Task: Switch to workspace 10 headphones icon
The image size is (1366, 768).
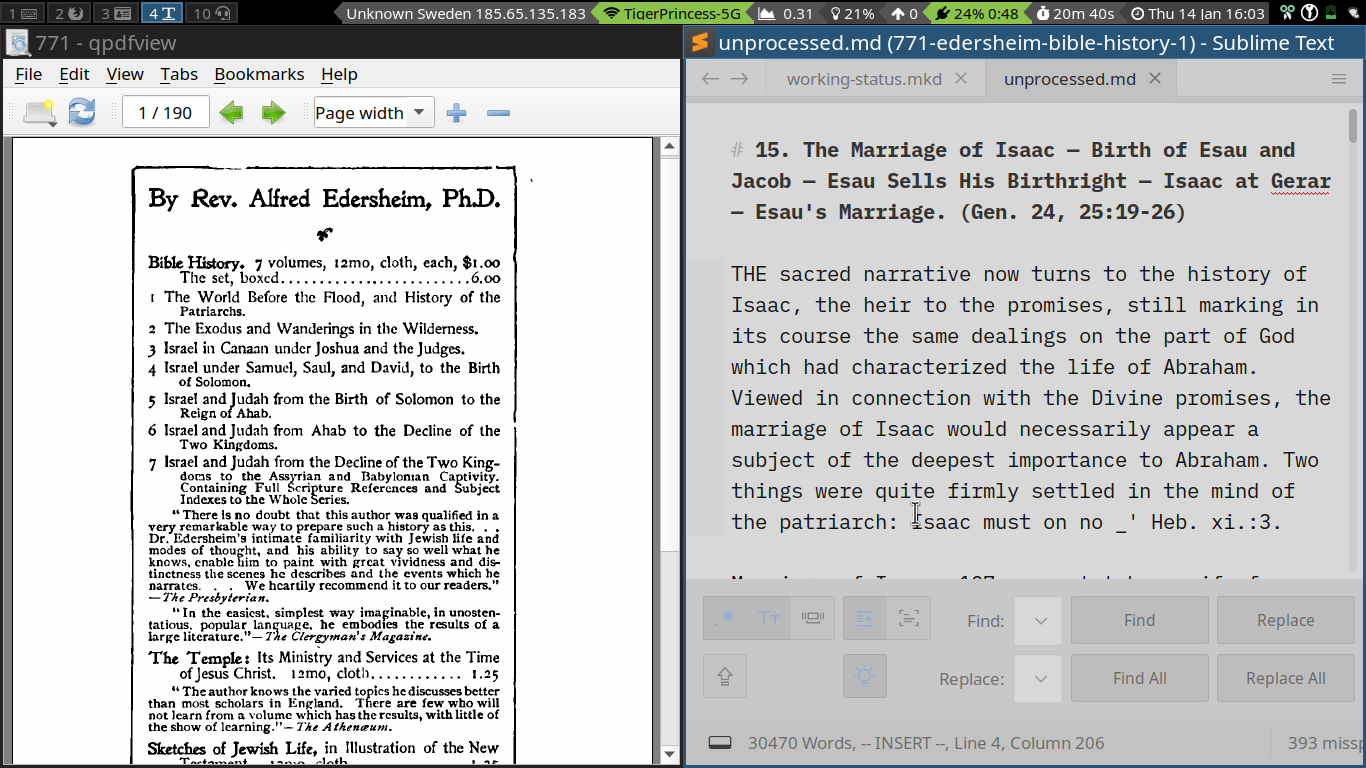Action: (x=212, y=13)
